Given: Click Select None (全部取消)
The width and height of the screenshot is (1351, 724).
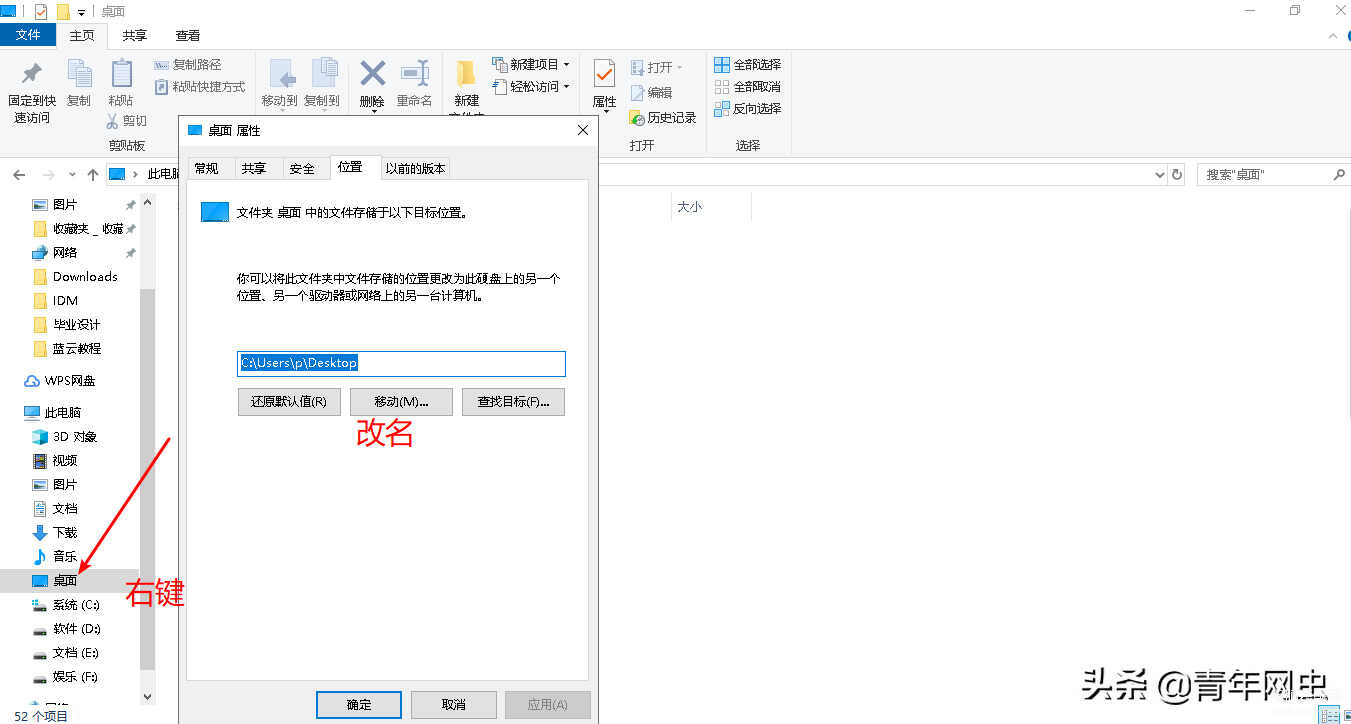Looking at the screenshot, I should 748,87.
